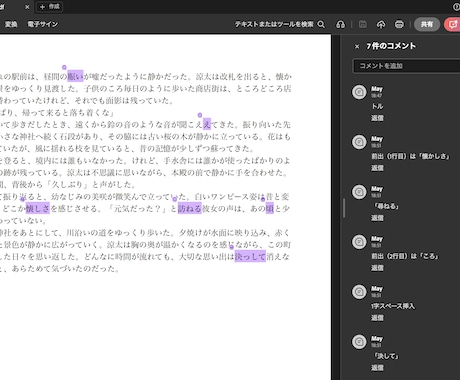Click the avatar icon of the トル comment
Viewport: 460px width, 380px height.
coord(359,92)
